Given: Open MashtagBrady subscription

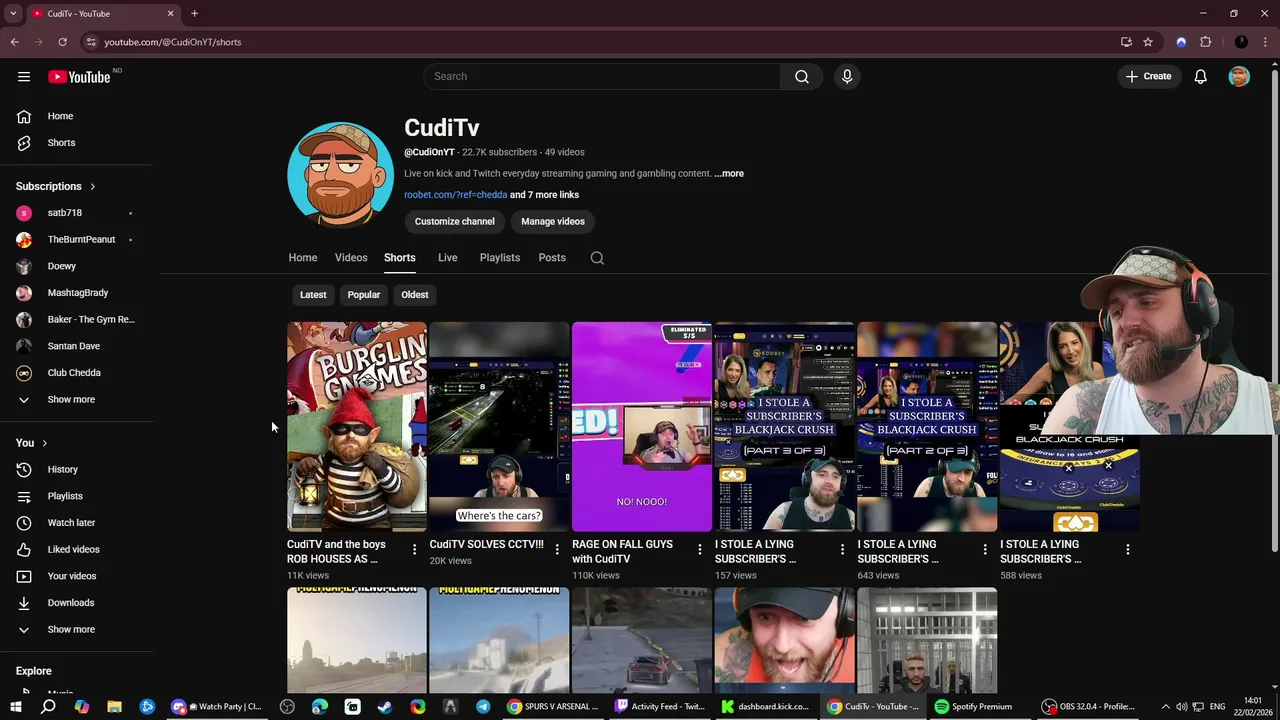Looking at the screenshot, I should (77, 293).
